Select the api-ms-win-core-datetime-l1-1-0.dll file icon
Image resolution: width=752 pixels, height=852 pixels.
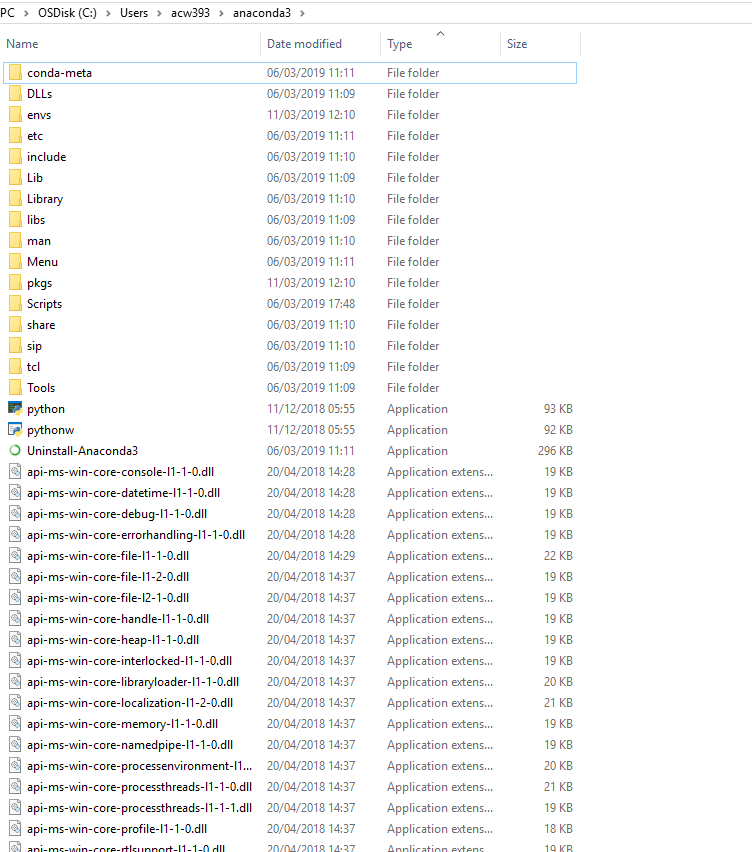click(x=15, y=493)
